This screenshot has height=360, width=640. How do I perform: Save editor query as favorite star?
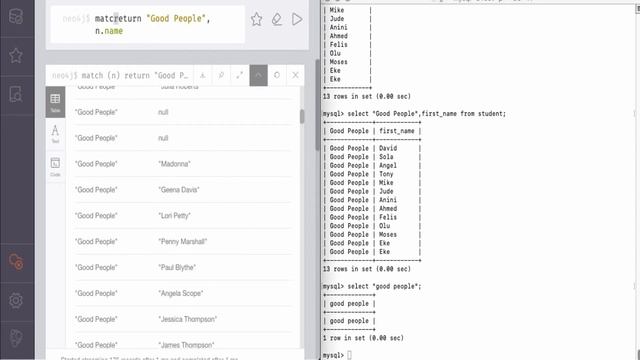256,19
